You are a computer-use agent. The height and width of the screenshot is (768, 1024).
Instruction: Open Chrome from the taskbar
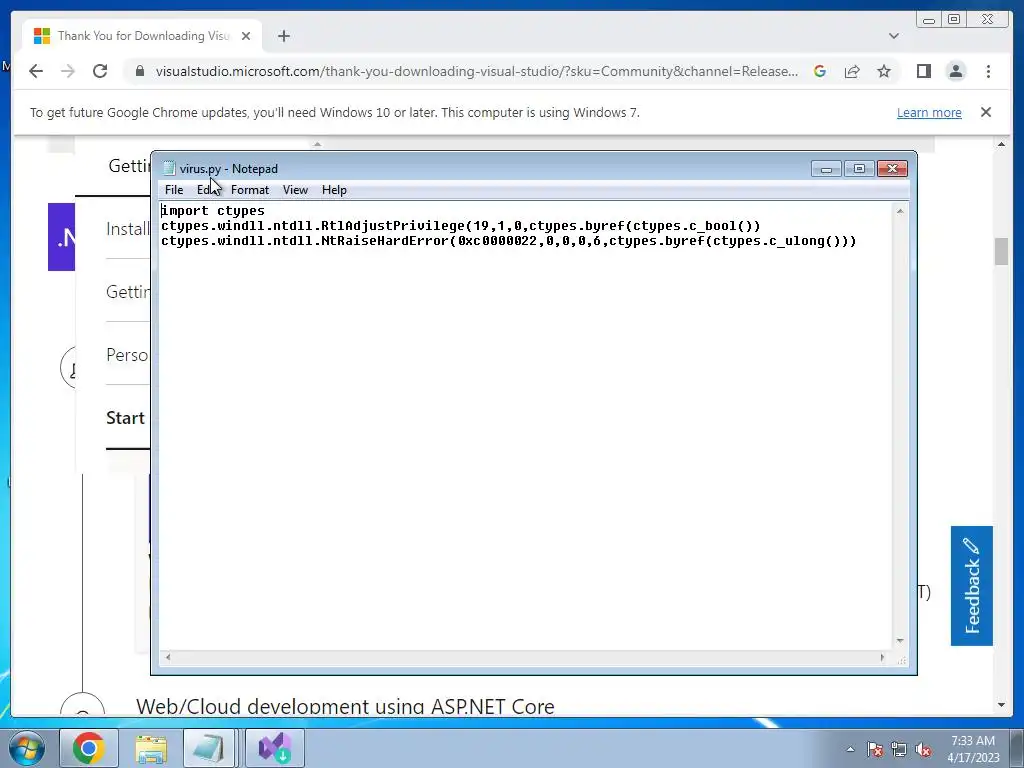coord(89,748)
